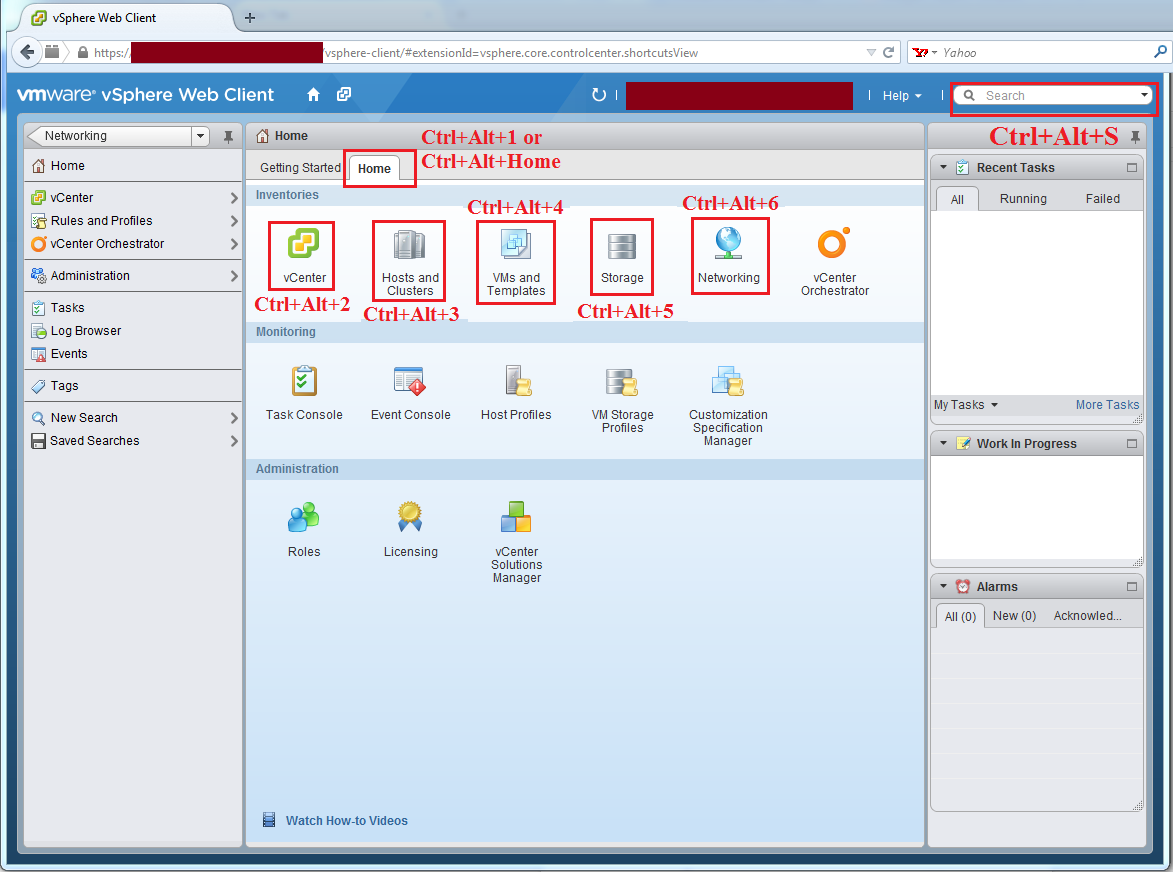This screenshot has height=872, width=1173.
Task: Expand vCenter in the navigator
Action: click(x=234, y=197)
